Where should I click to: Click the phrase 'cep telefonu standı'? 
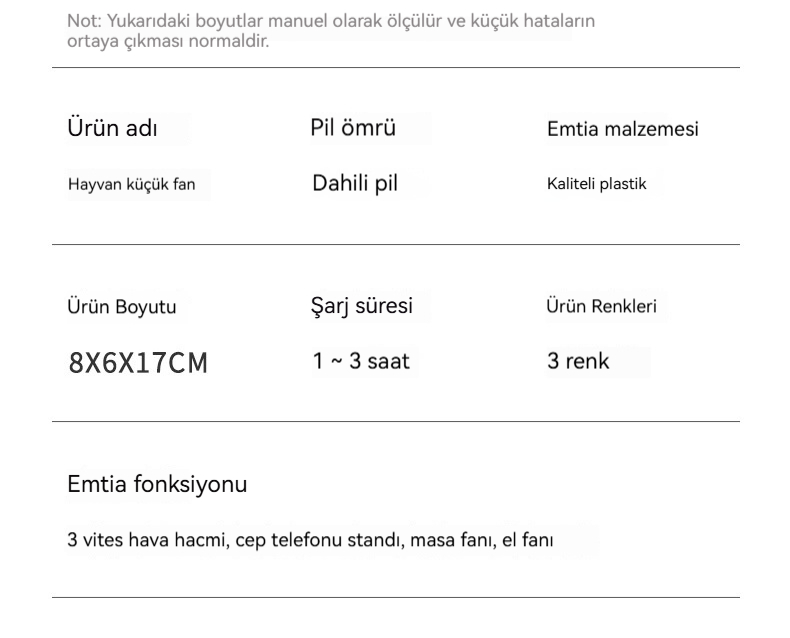click(x=317, y=541)
